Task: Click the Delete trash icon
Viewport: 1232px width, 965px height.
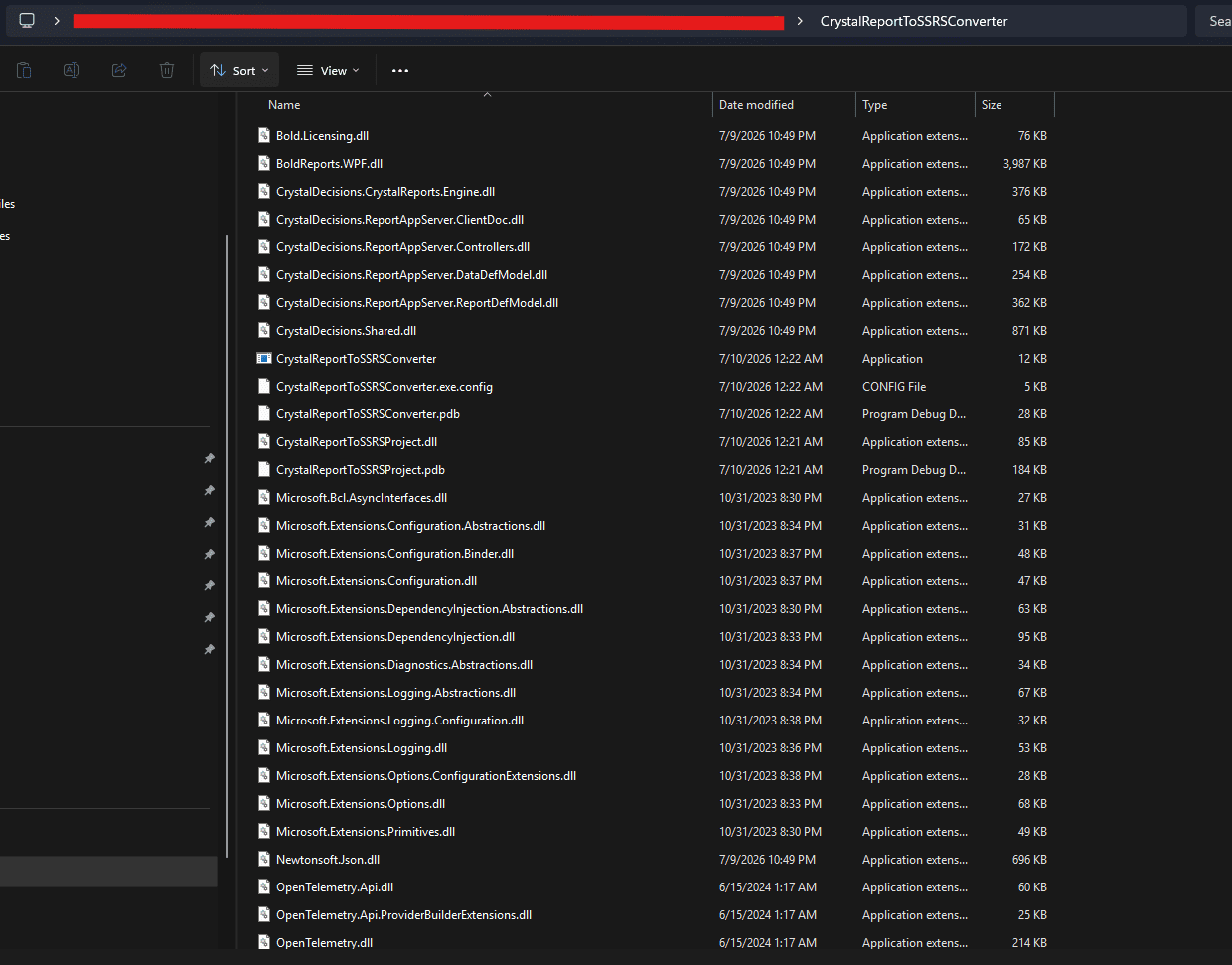Action: tap(167, 70)
